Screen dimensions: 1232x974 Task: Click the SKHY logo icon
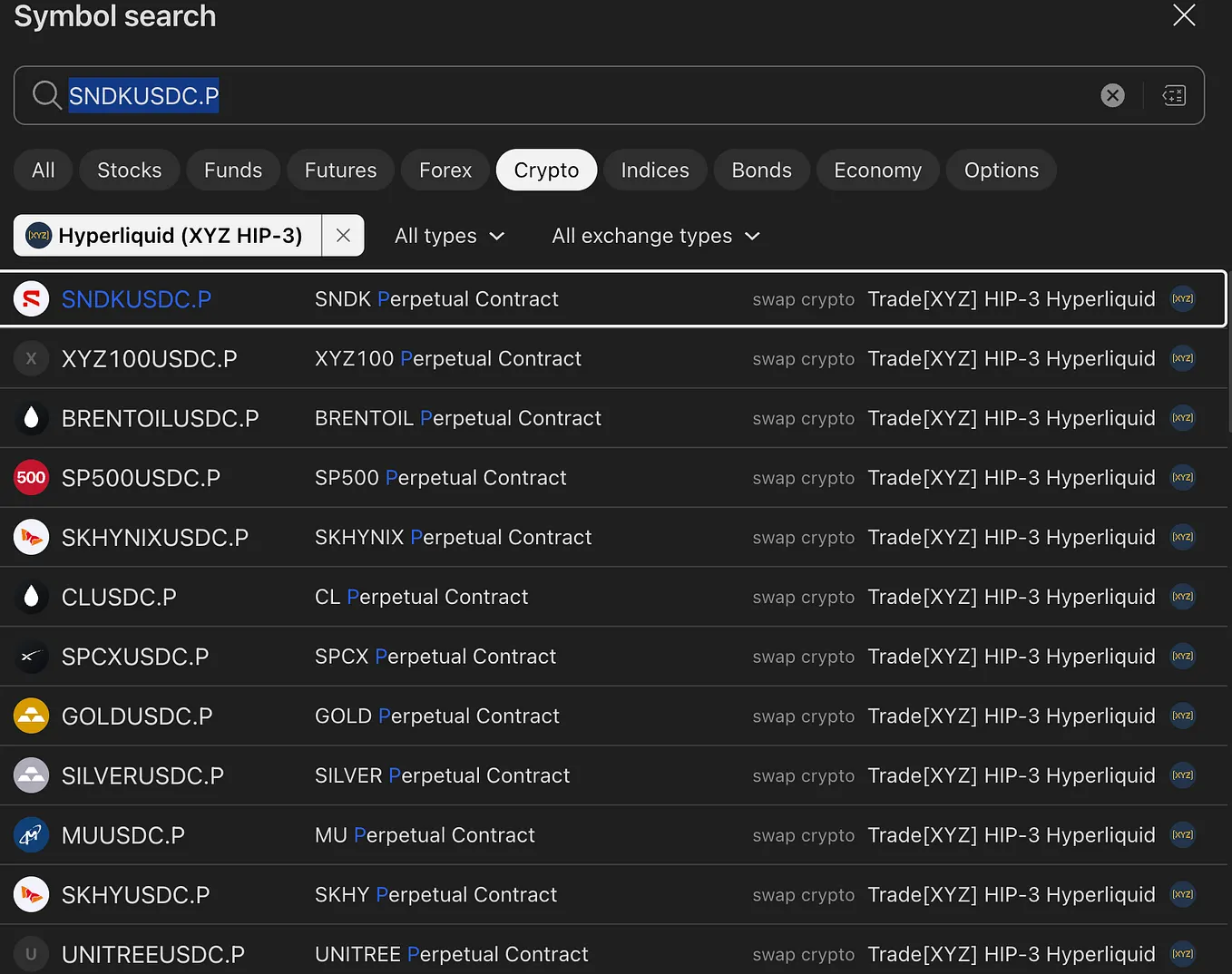click(x=31, y=895)
